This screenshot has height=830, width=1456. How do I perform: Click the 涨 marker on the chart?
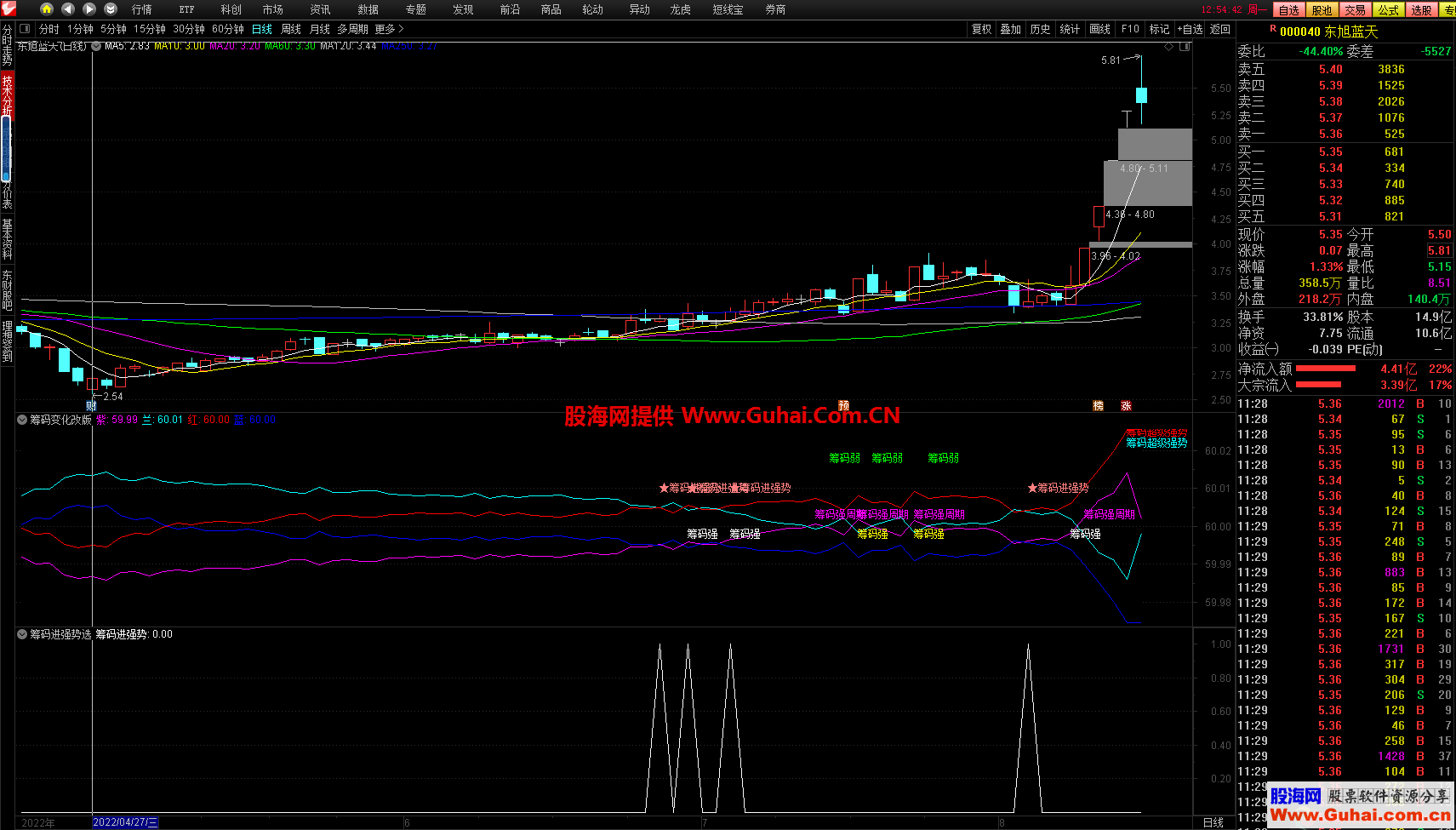pos(1126,405)
